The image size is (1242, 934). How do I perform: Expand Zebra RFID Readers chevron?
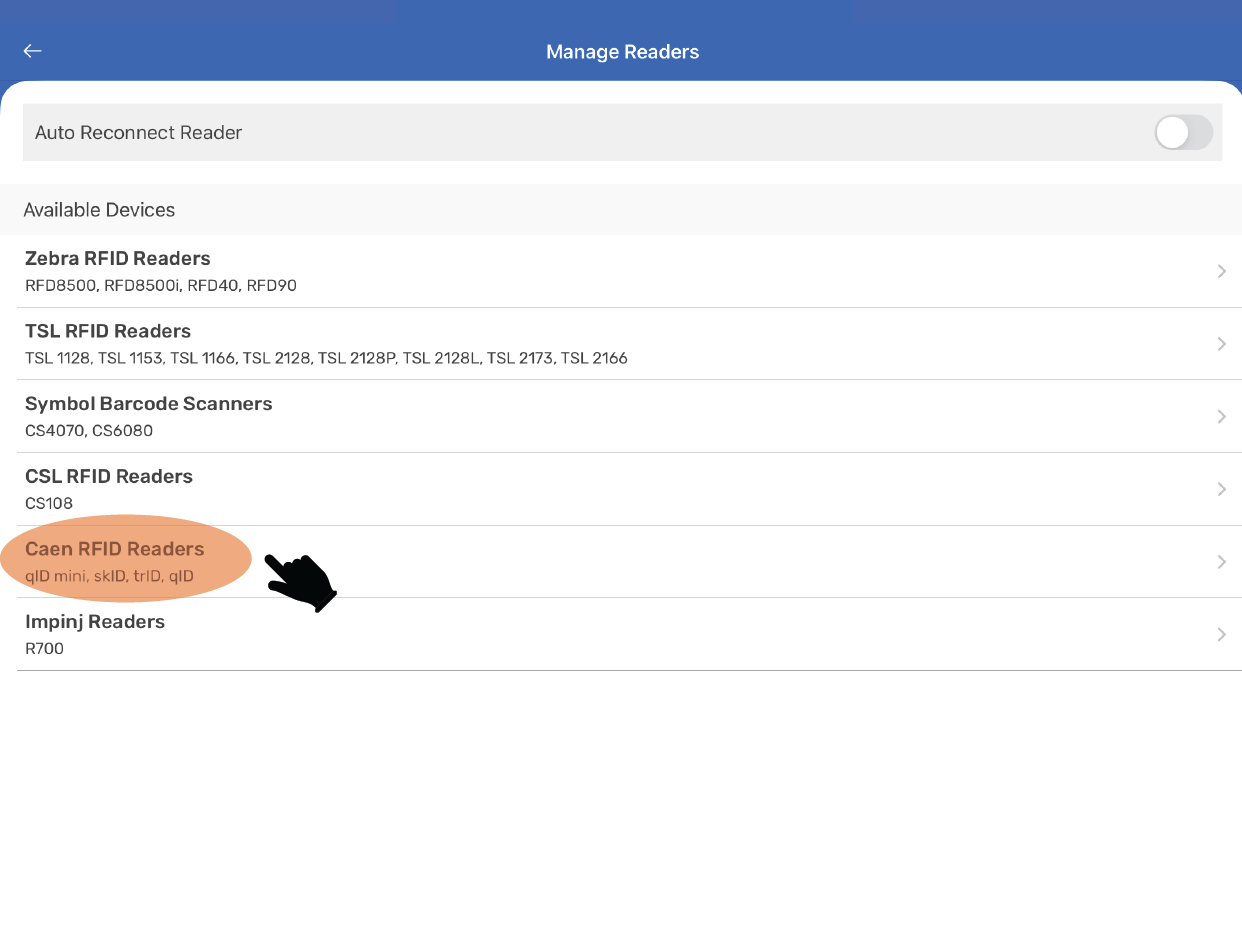(1221, 271)
